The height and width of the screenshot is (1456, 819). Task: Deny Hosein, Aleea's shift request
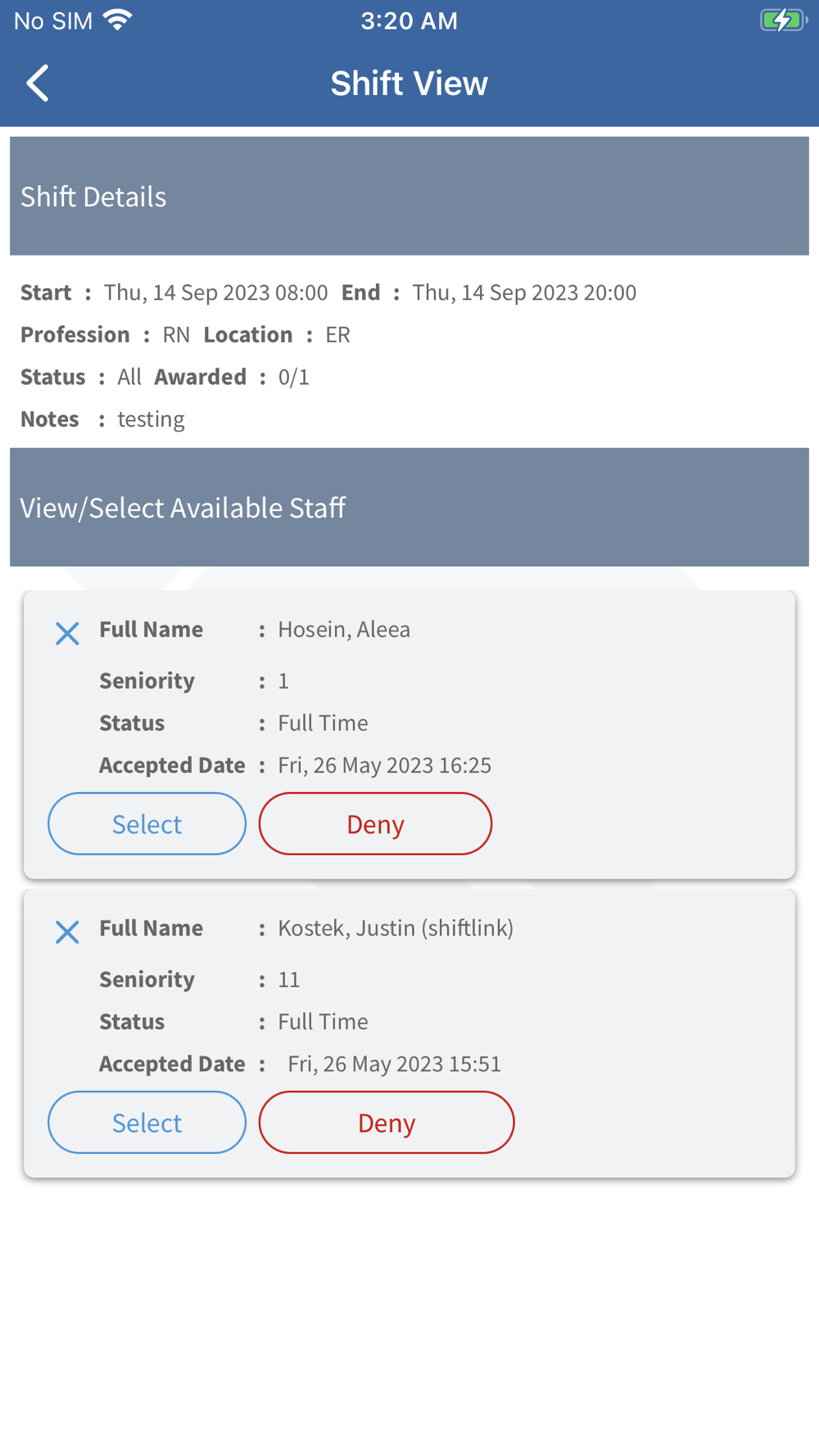(375, 824)
